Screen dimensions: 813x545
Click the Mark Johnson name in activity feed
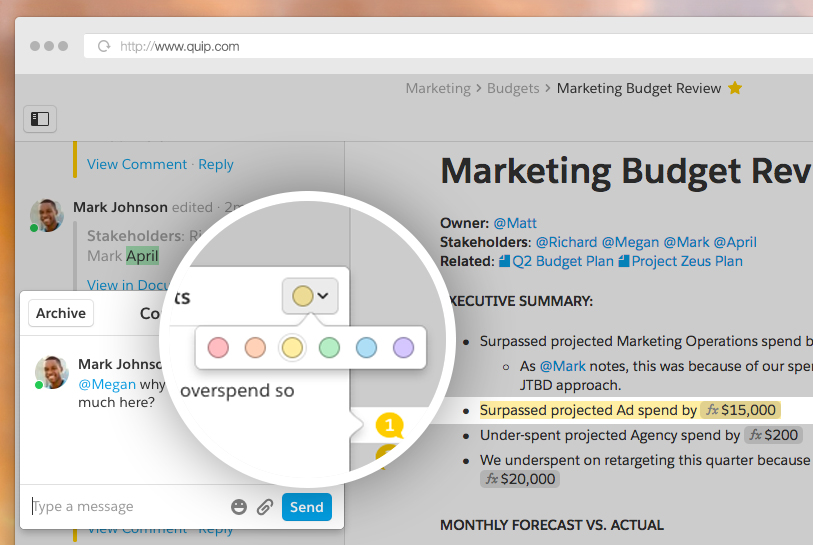pos(120,207)
